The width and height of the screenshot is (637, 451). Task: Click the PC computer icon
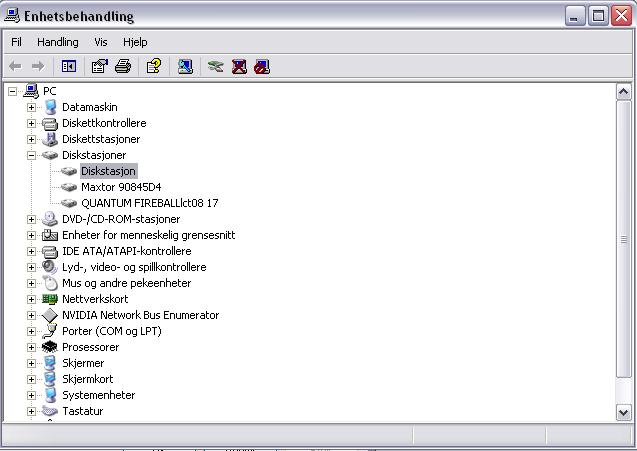coord(31,91)
